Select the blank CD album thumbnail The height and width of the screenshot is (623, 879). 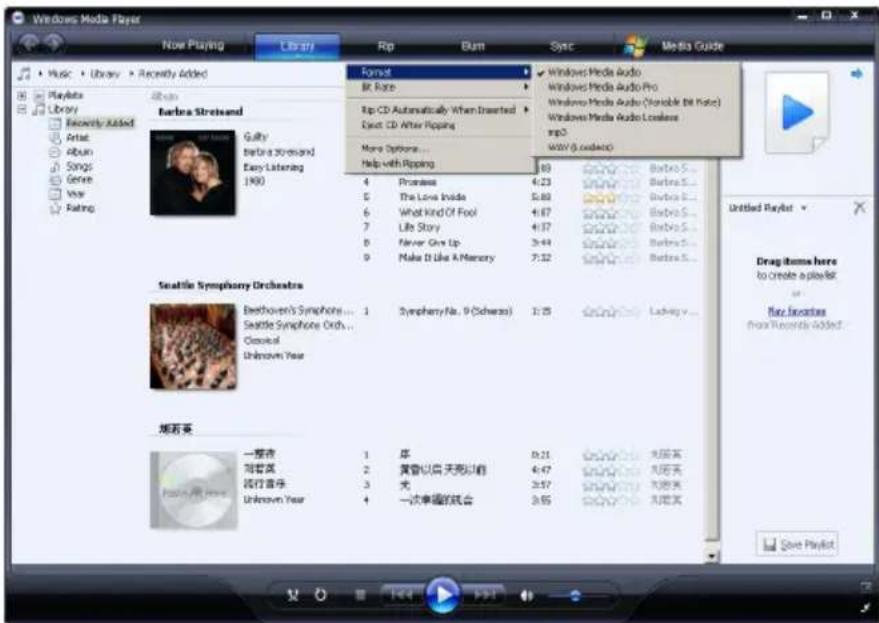(193, 491)
